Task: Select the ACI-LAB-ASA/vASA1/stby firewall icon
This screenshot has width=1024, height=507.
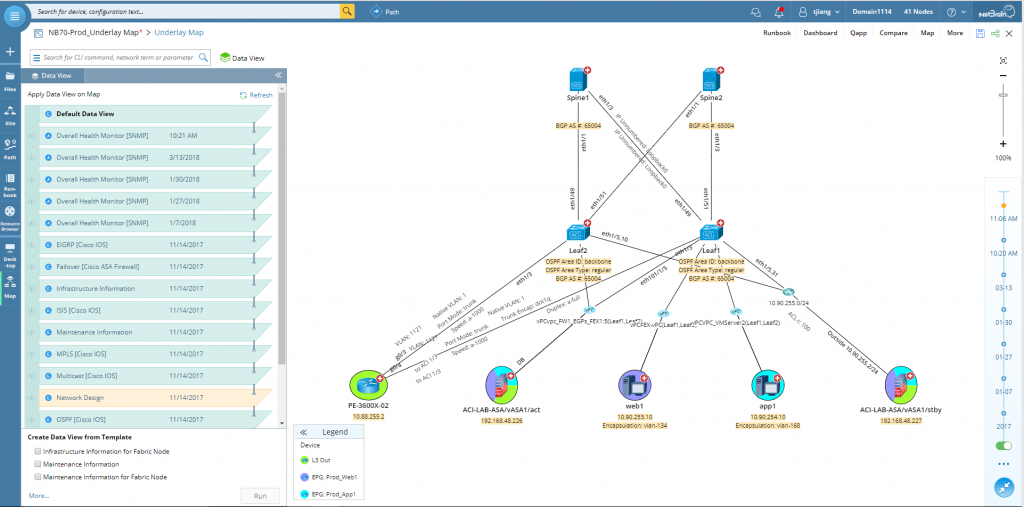Action: point(901,385)
